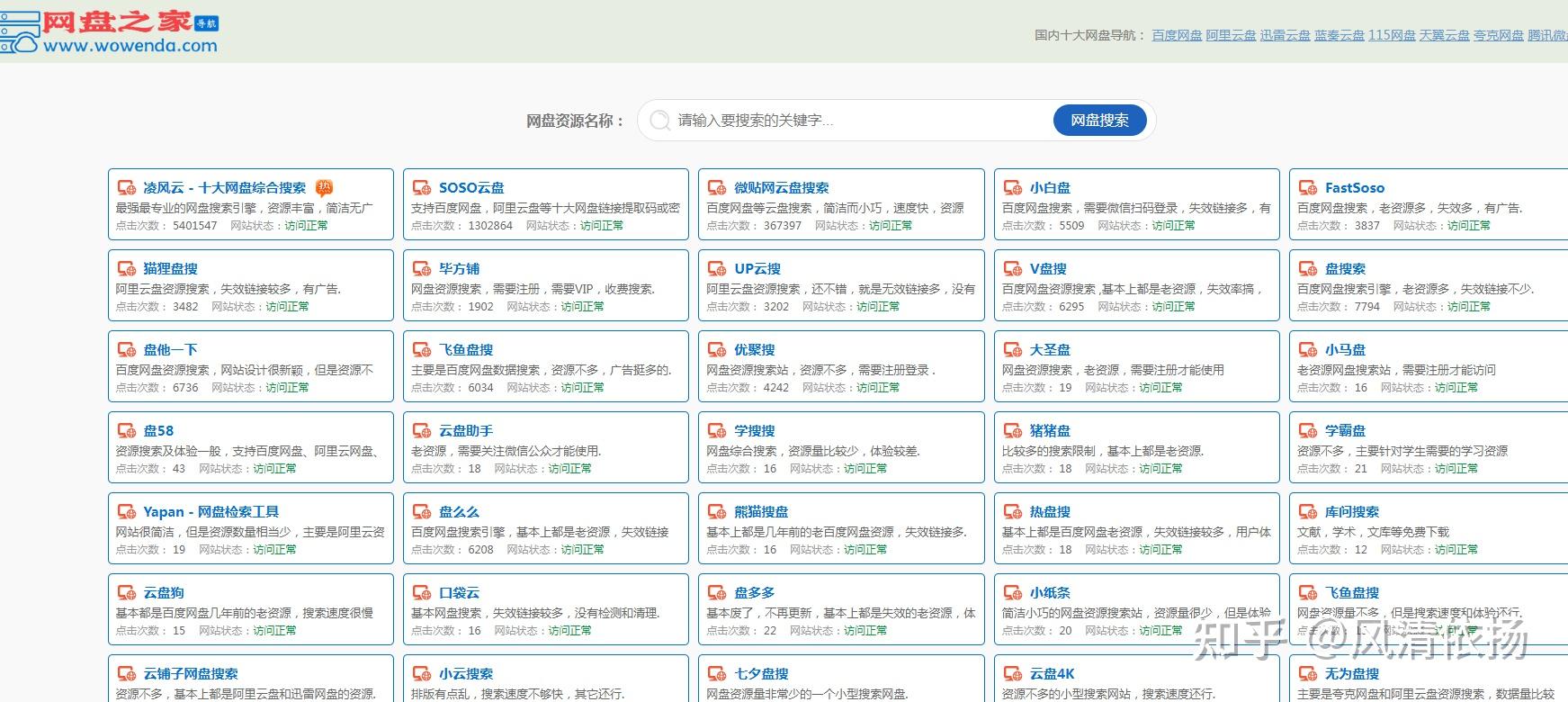
Task: Click the icon beside 盘他一下
Action: coord(127,350)
